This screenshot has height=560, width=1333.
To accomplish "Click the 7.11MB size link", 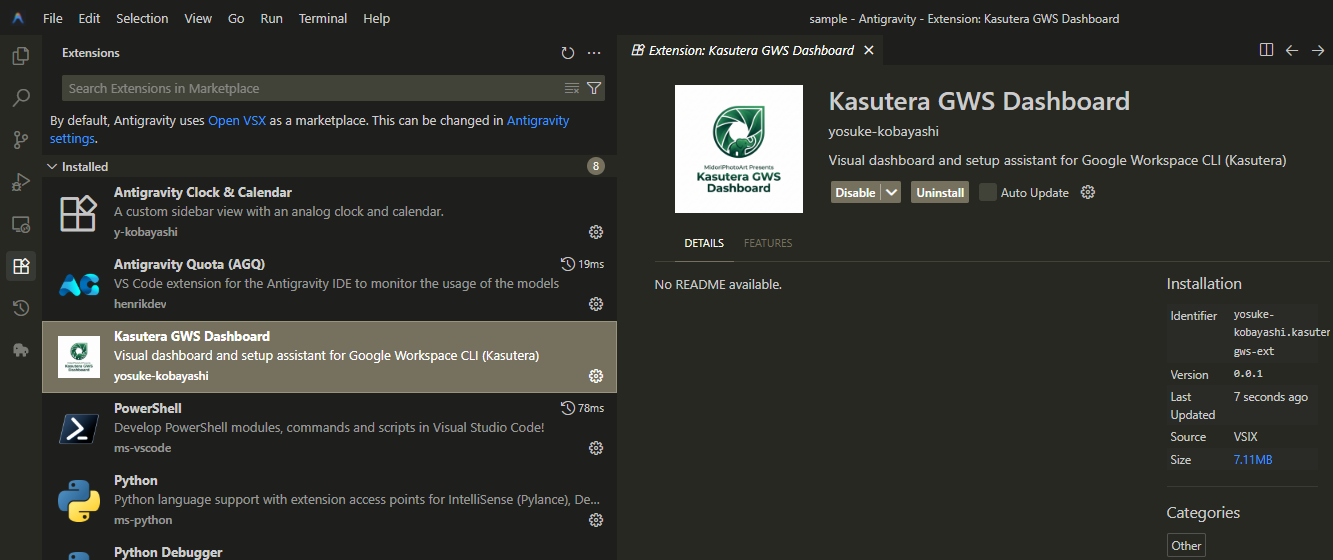I will (x=1253, y=460).
